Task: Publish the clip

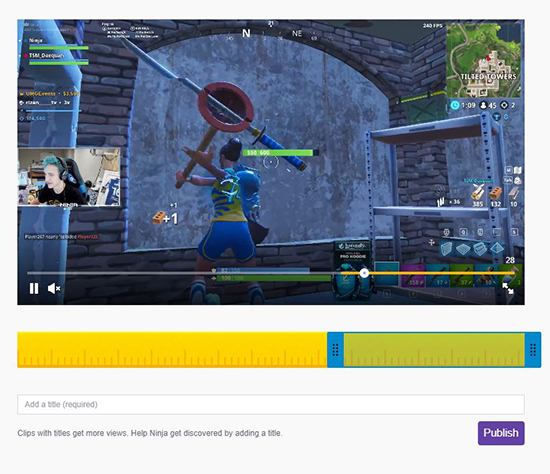Action: pos(501,433)
